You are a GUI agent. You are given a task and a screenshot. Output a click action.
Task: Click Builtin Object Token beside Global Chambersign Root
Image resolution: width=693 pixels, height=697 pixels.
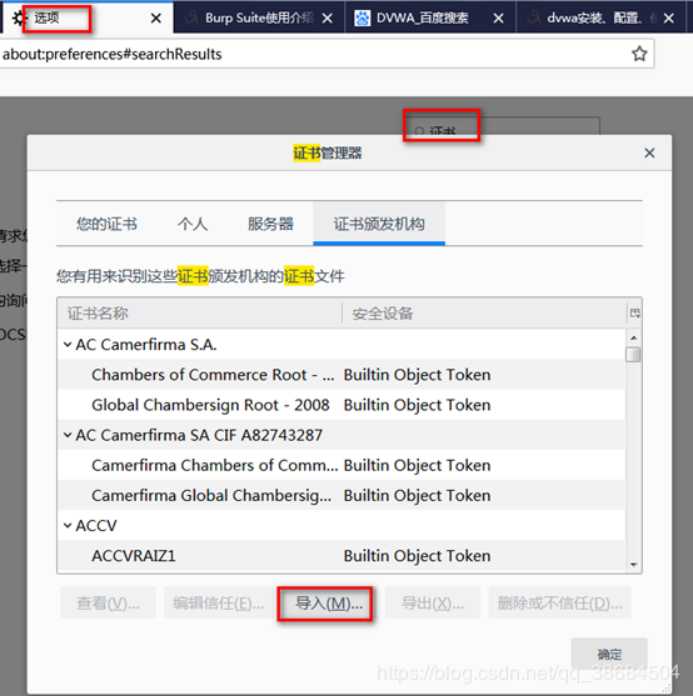(417, 405)
